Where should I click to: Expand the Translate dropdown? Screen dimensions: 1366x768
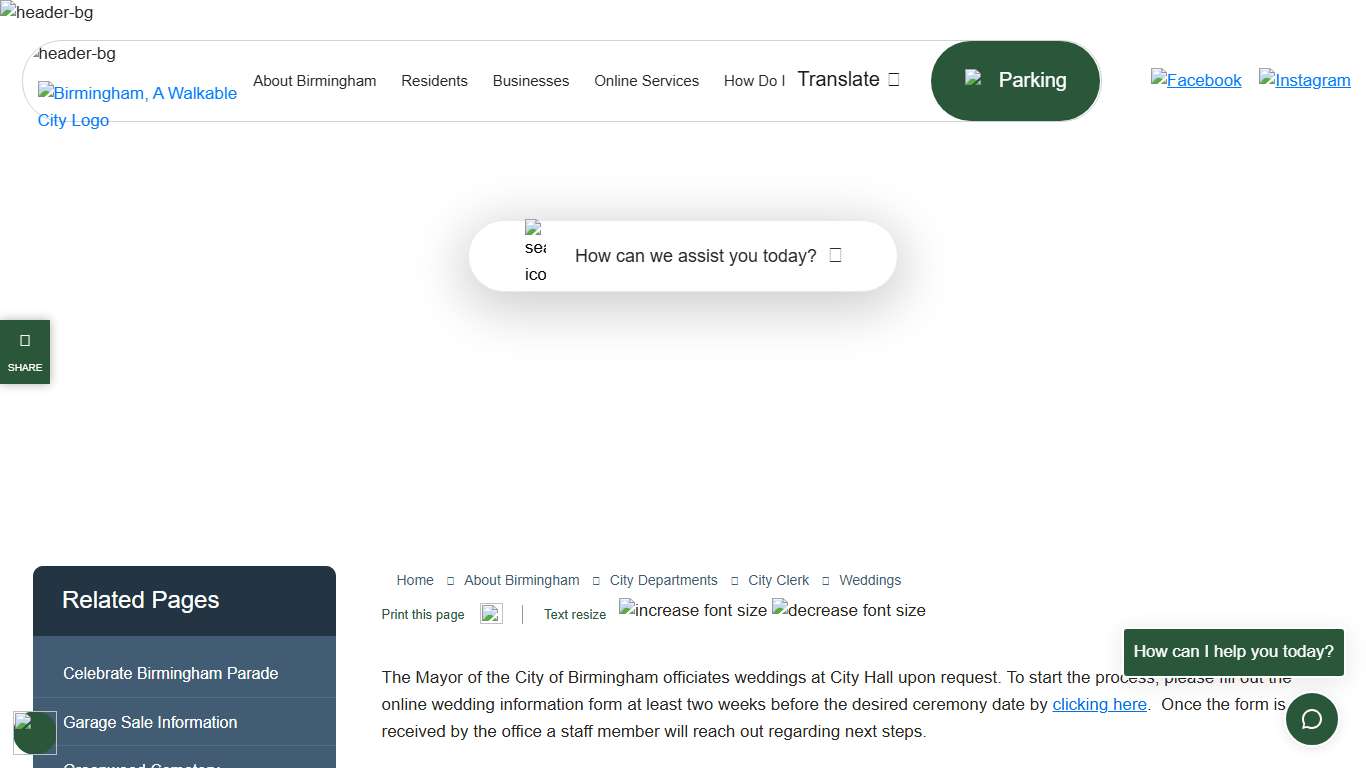tap(848, 80)
